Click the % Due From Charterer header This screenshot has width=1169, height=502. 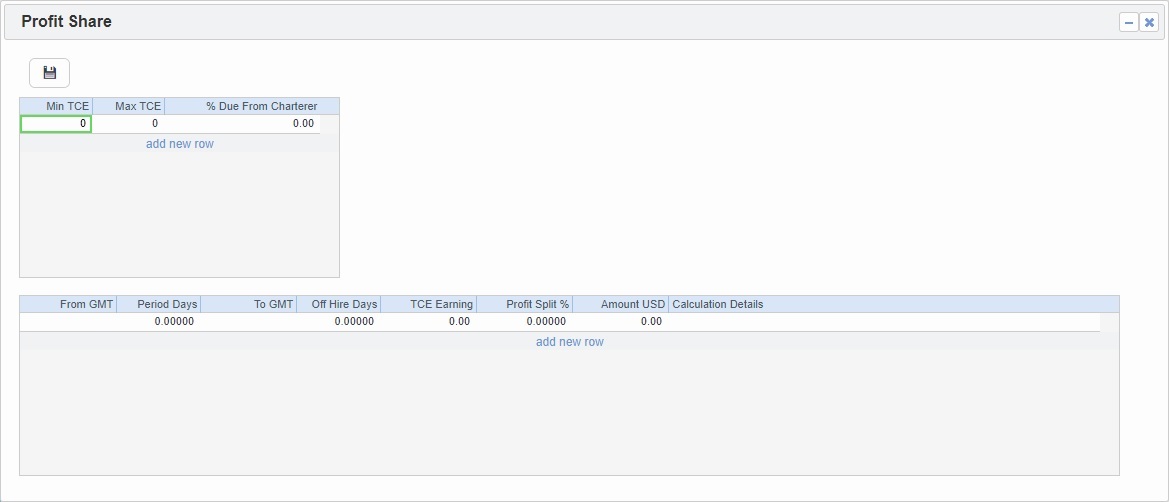252,106
